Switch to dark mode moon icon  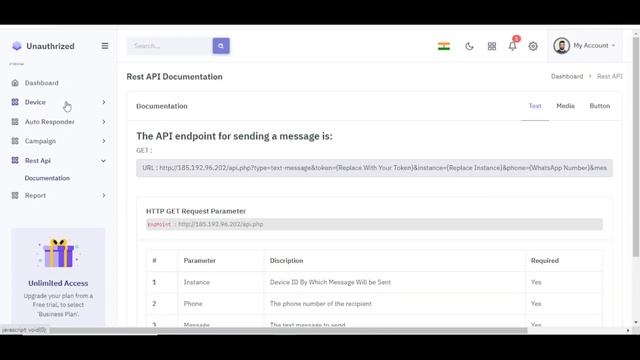click(469, 46)
